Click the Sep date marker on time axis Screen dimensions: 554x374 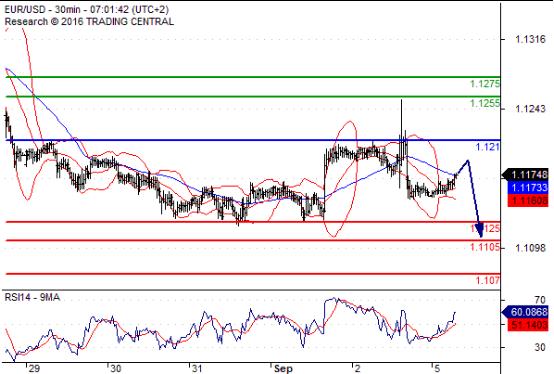click(x=283, y=369)
